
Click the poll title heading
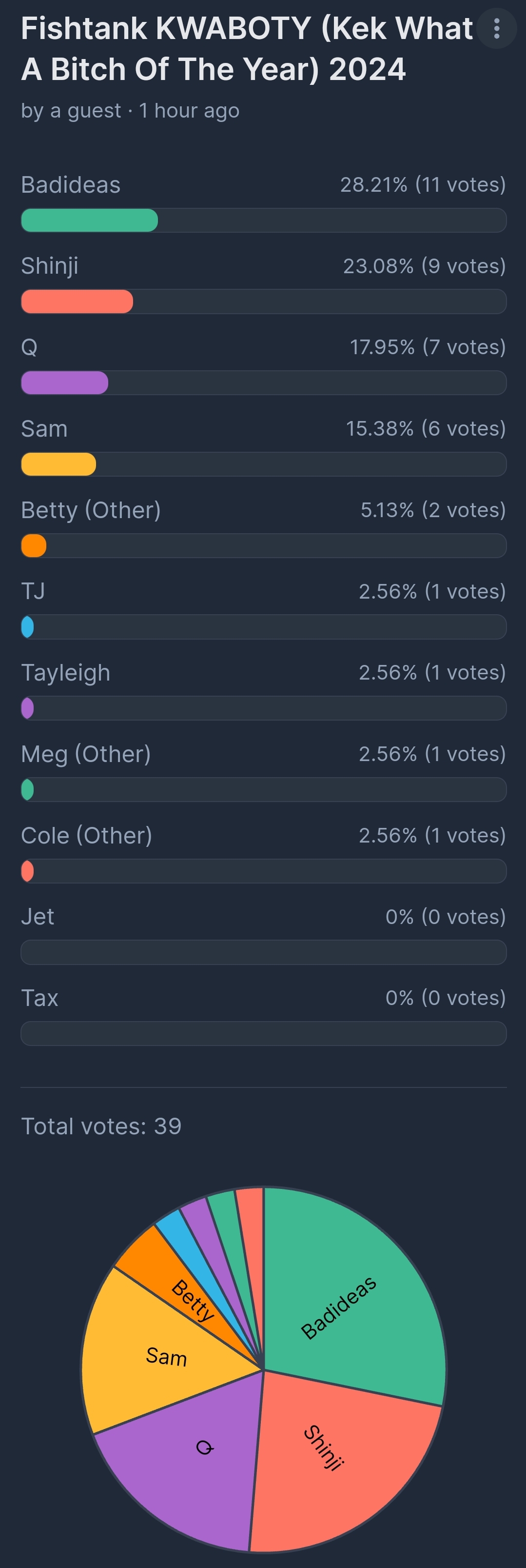[246, 49]
